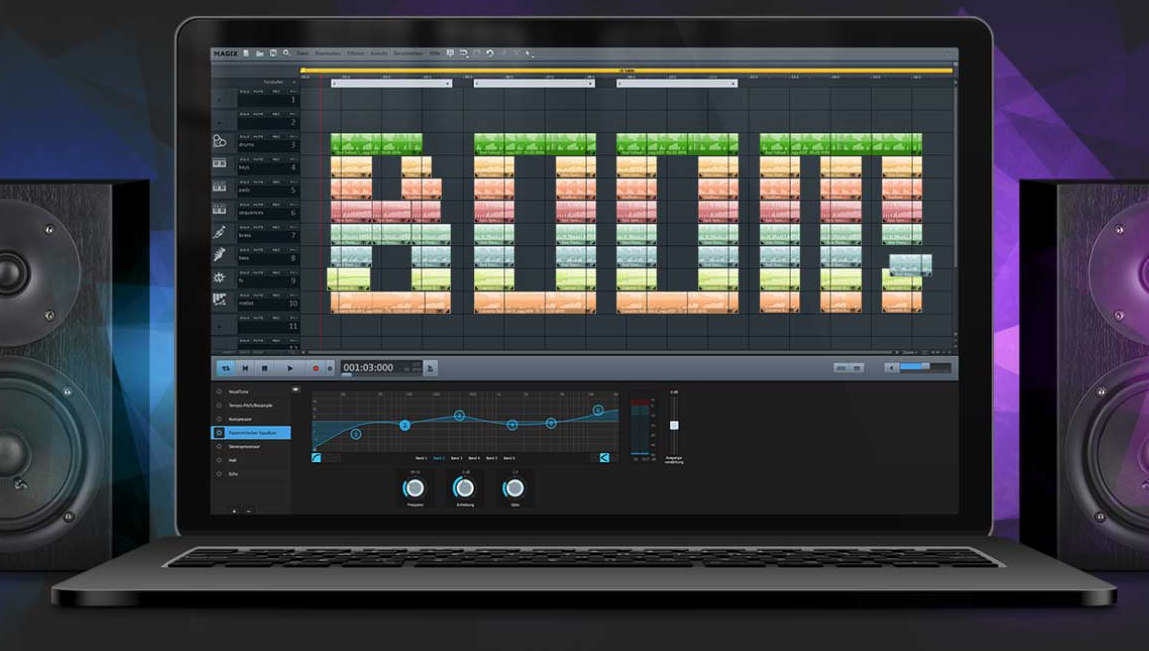Open the second song part marker dropdown arrow
The image size is (1149, 651).
tap(590, 84)
